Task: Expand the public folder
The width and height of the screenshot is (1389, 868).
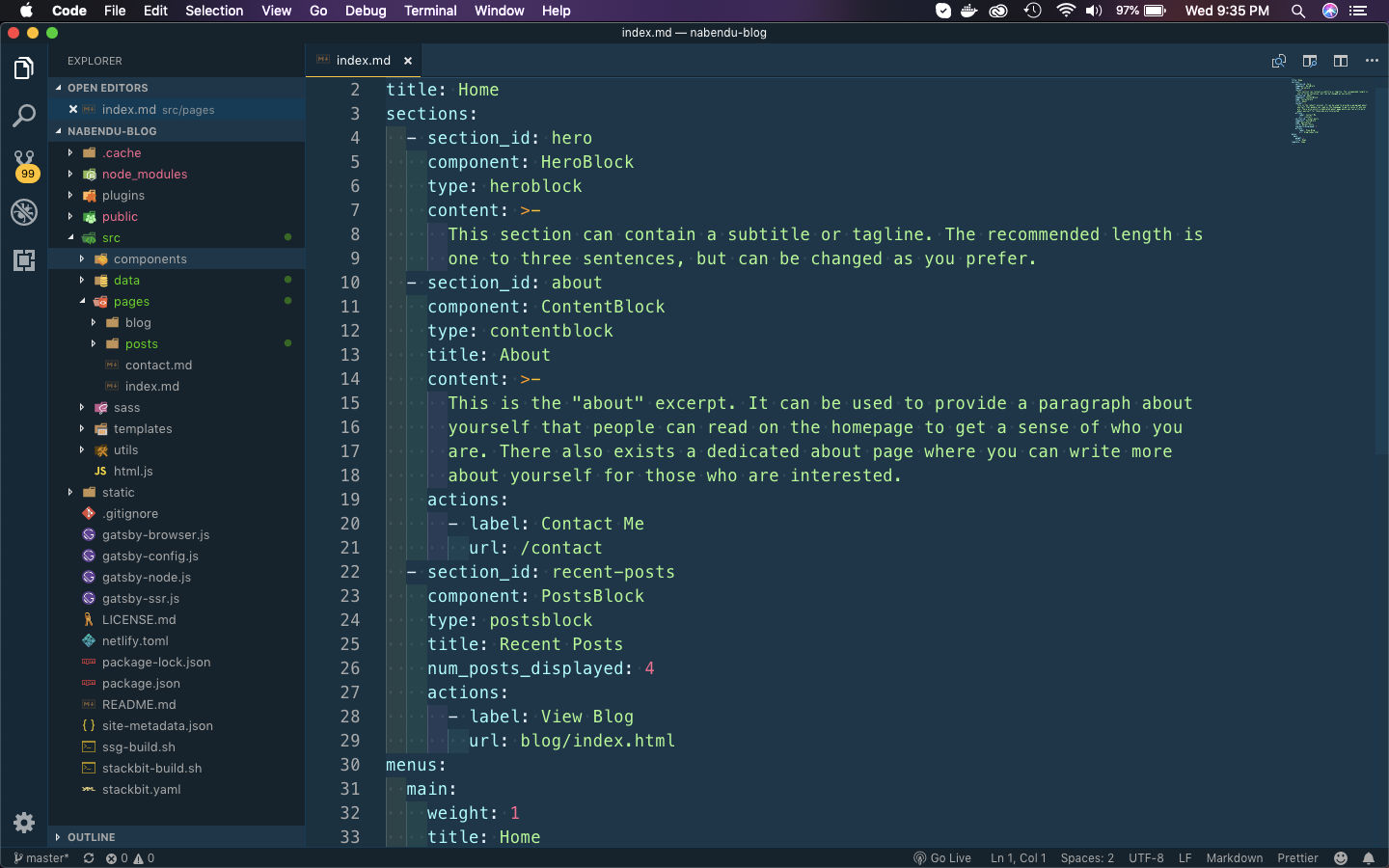Action: 177,217
